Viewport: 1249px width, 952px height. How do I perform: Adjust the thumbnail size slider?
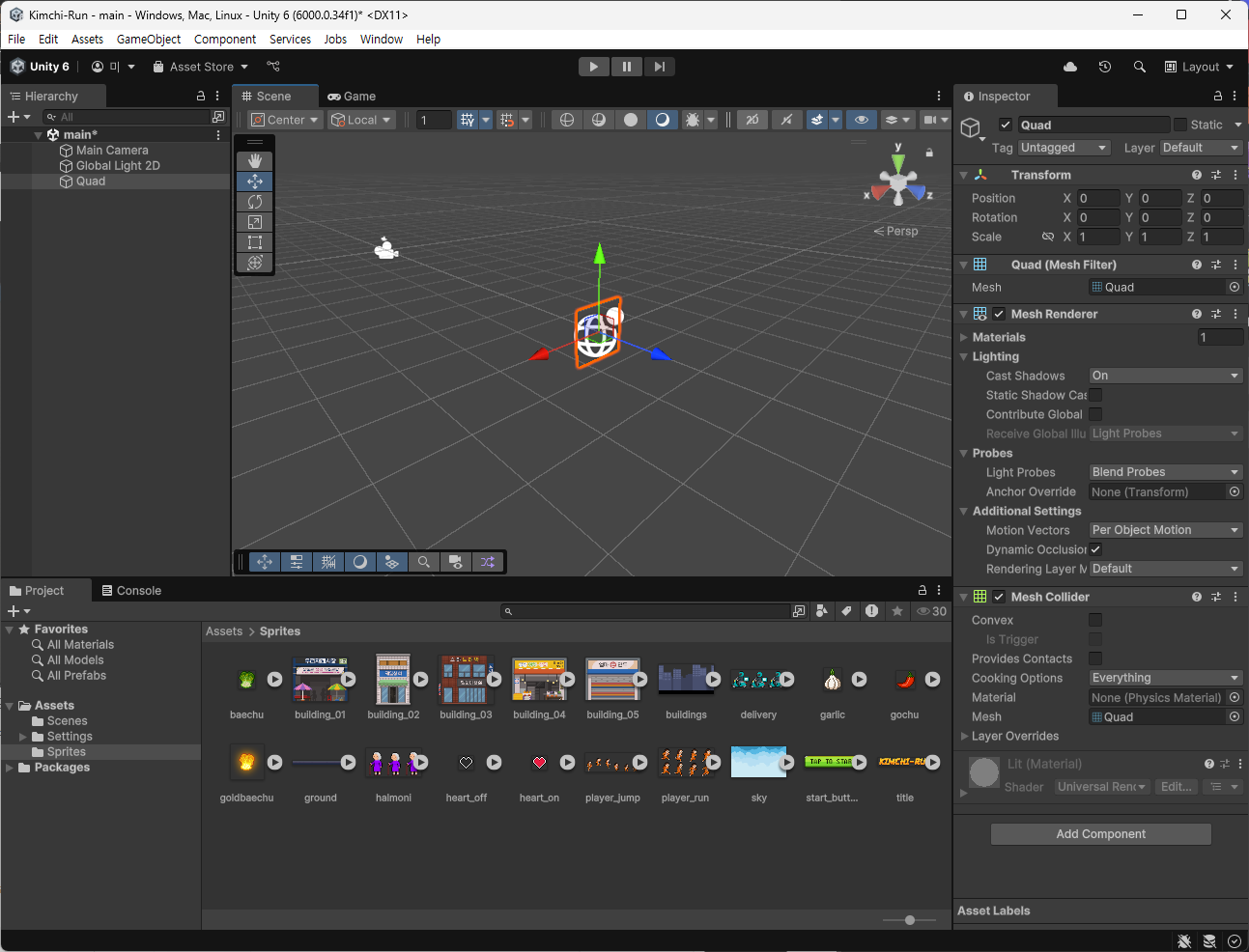[910, 920]
